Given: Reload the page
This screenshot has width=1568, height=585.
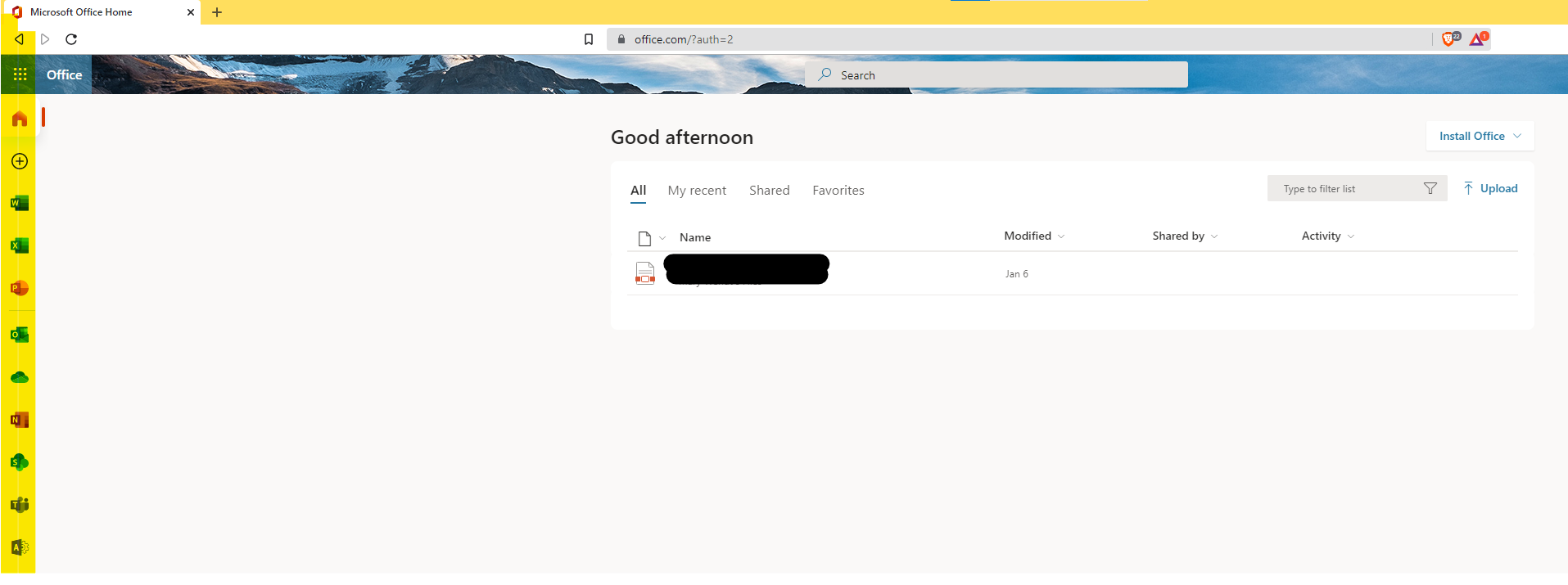Looking at the screenshot, I should [x=71, y=39].
